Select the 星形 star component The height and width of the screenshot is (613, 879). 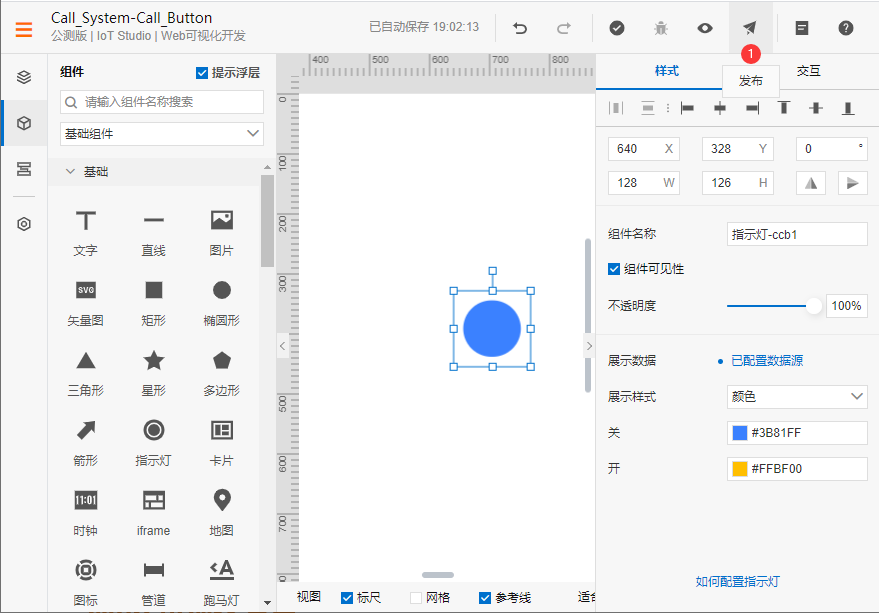tap(154, 373)
